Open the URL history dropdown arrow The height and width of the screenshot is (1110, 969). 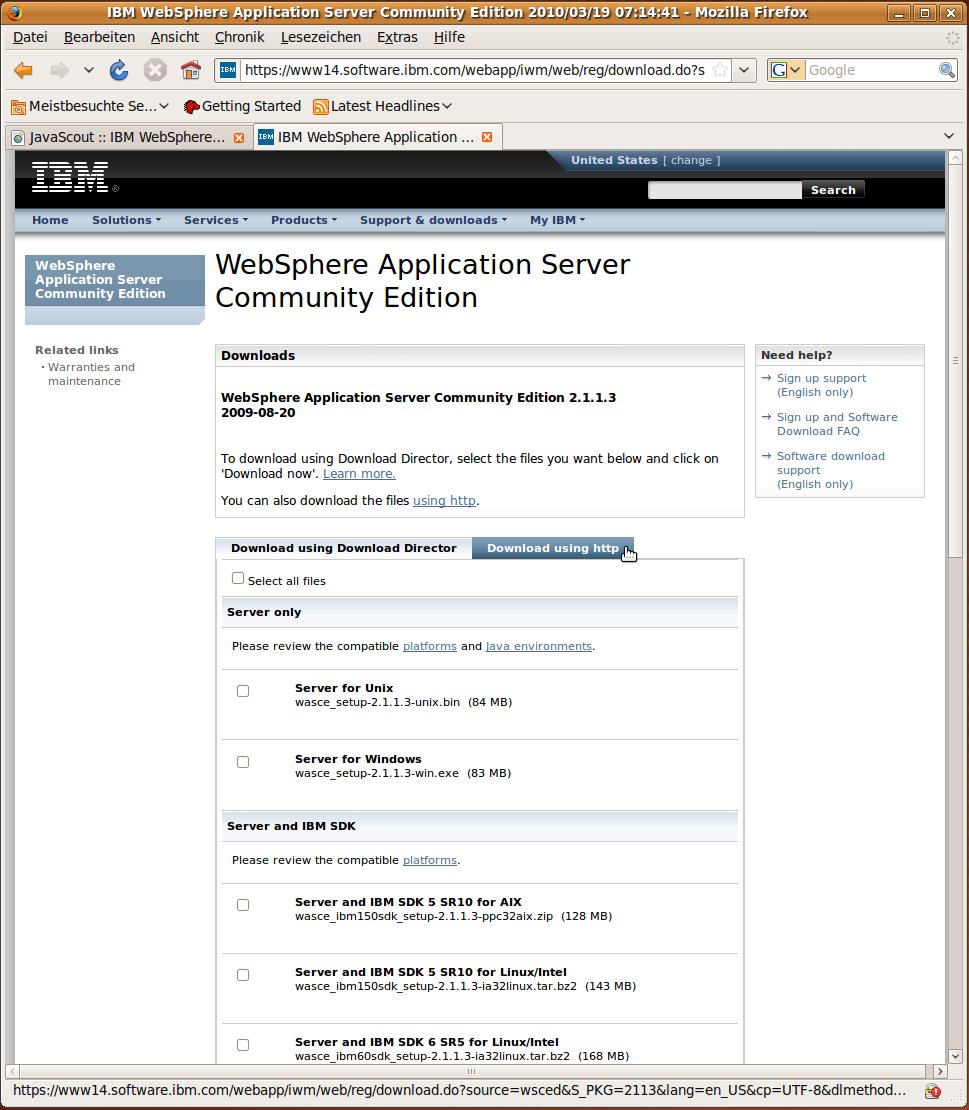[x=745, y=70]
